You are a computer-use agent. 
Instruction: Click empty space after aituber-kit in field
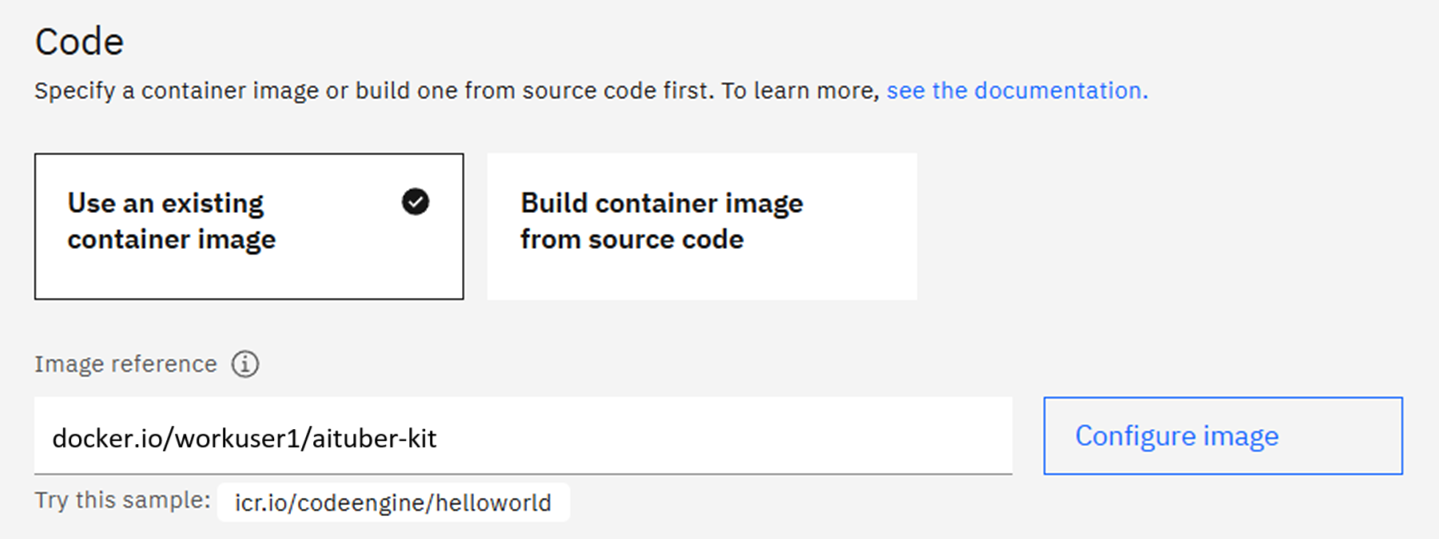[x=720, y=437]
